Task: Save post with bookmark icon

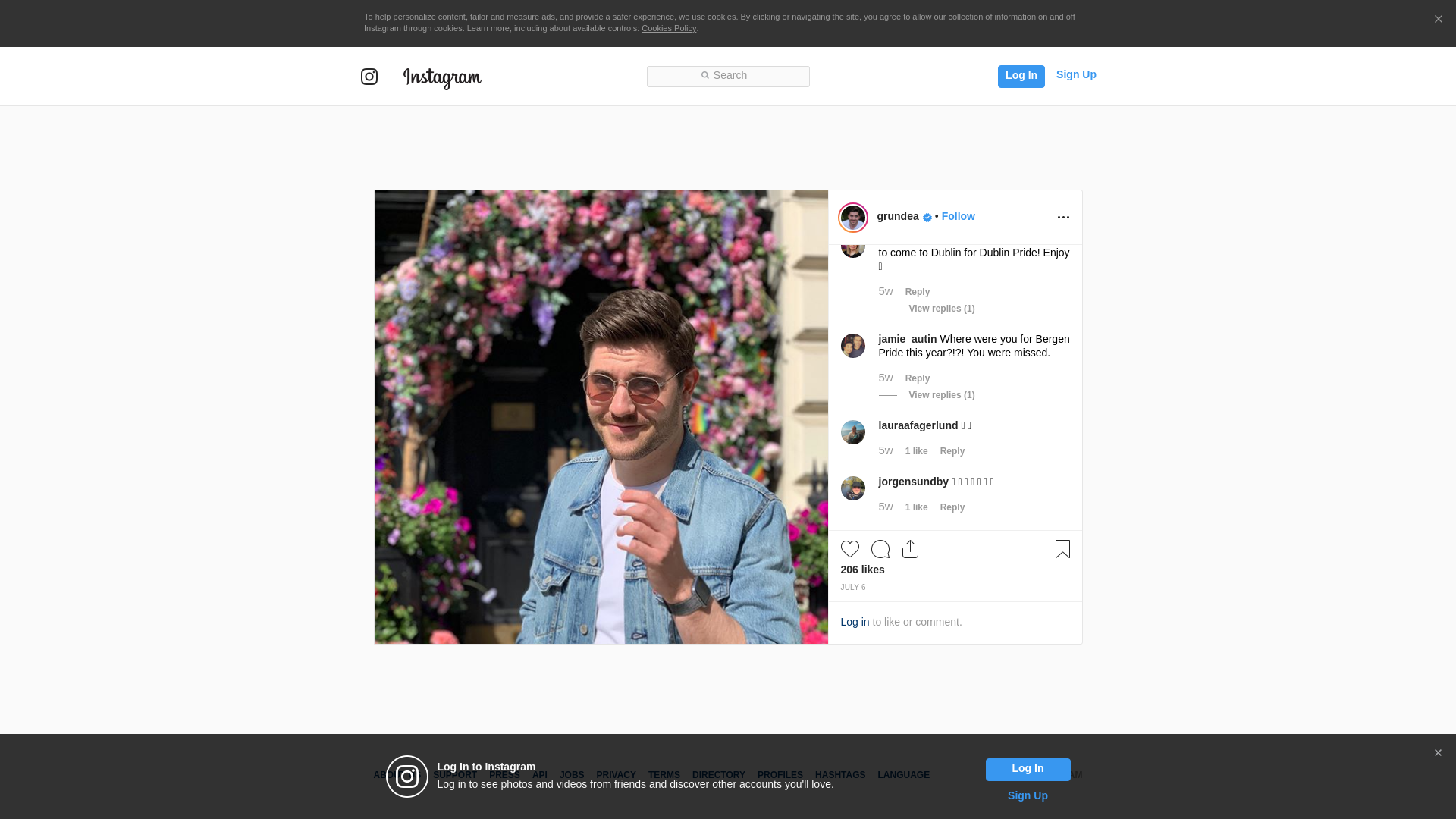Action: (x=1062, y=549)
